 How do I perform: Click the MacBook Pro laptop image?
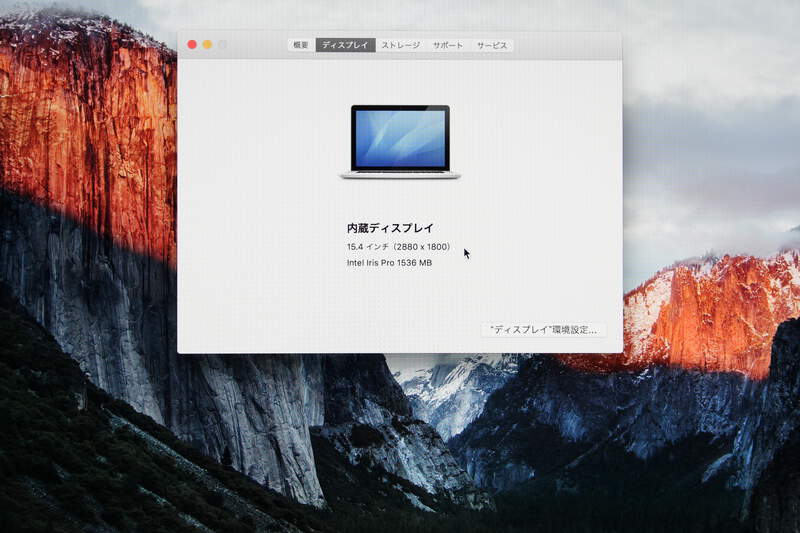[x=400, y=141]
